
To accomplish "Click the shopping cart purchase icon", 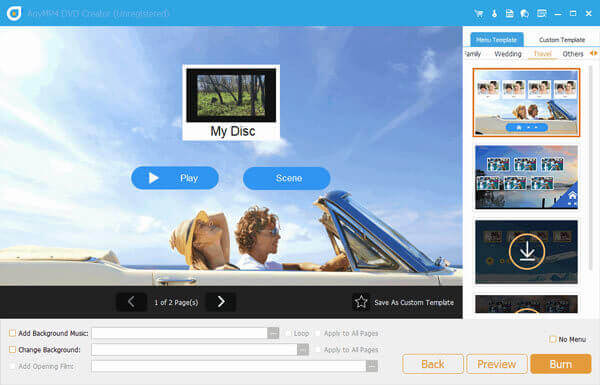I will [x=479, y=14].
